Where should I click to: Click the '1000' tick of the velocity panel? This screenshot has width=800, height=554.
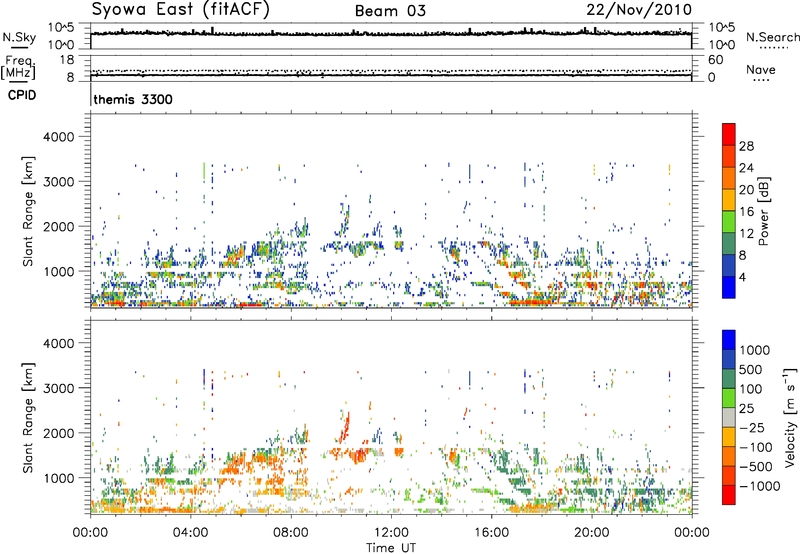(x=59, y=478)
